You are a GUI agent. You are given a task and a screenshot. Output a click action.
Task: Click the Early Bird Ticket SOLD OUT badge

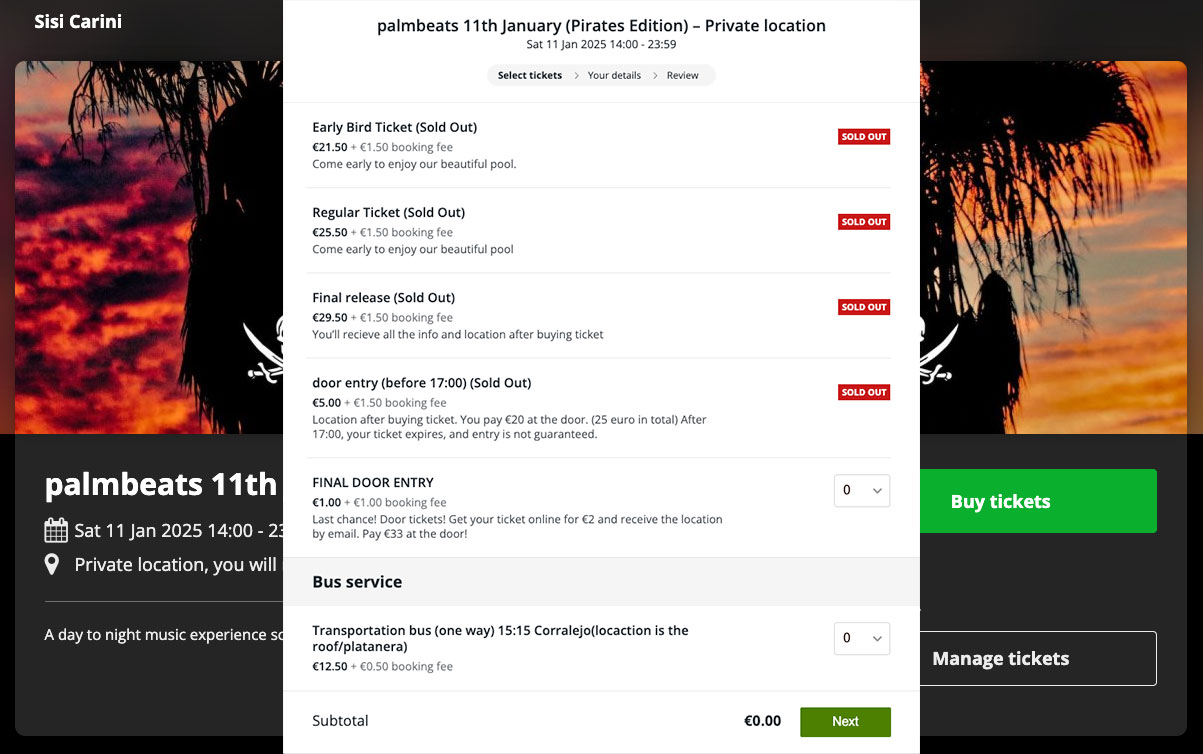tap(864, 137)
